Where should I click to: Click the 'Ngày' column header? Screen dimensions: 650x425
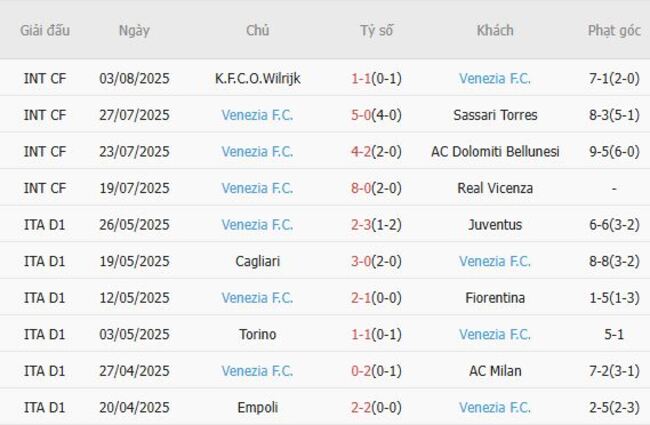[x=134, y=30]
